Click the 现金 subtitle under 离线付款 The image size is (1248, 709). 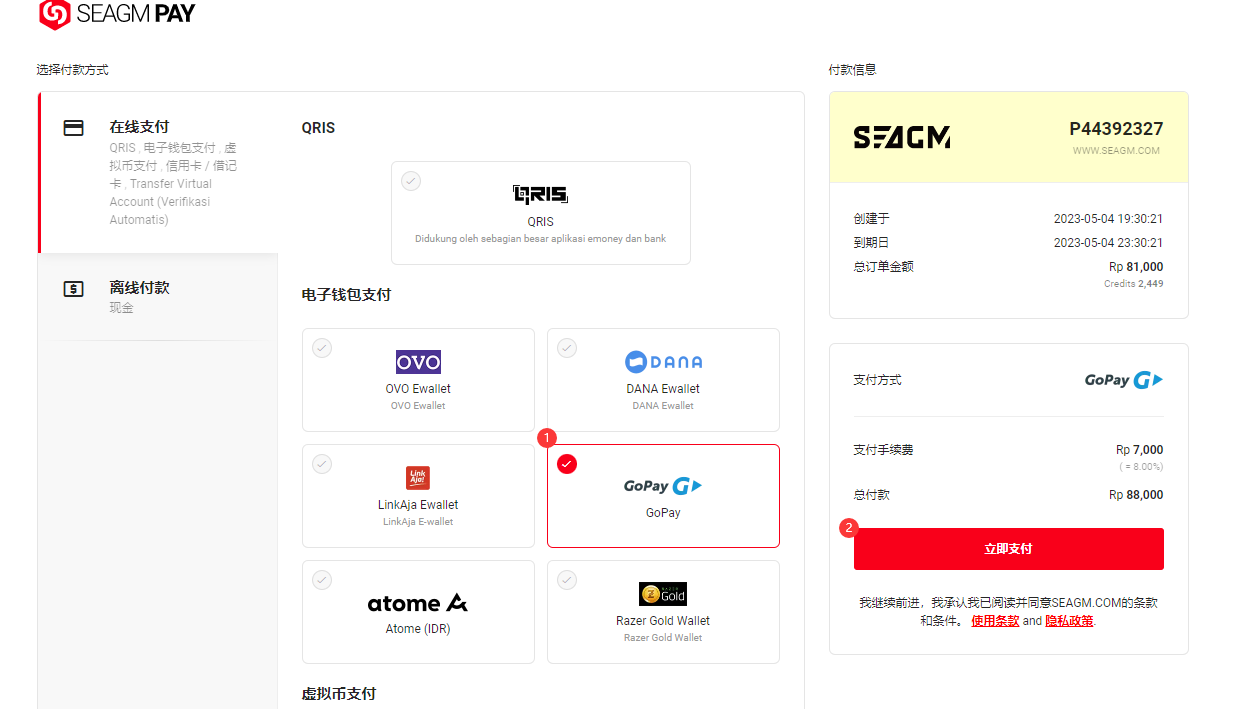pos(121,308)
